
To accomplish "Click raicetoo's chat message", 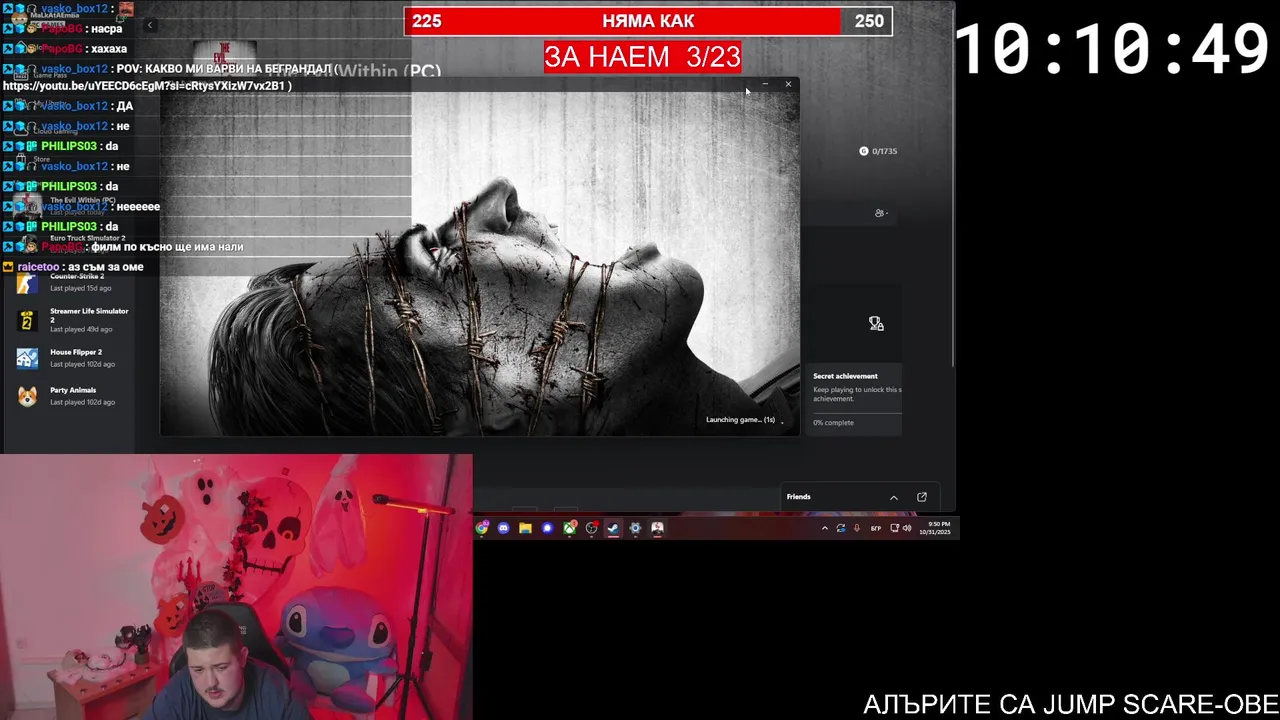I will point(74,267).
